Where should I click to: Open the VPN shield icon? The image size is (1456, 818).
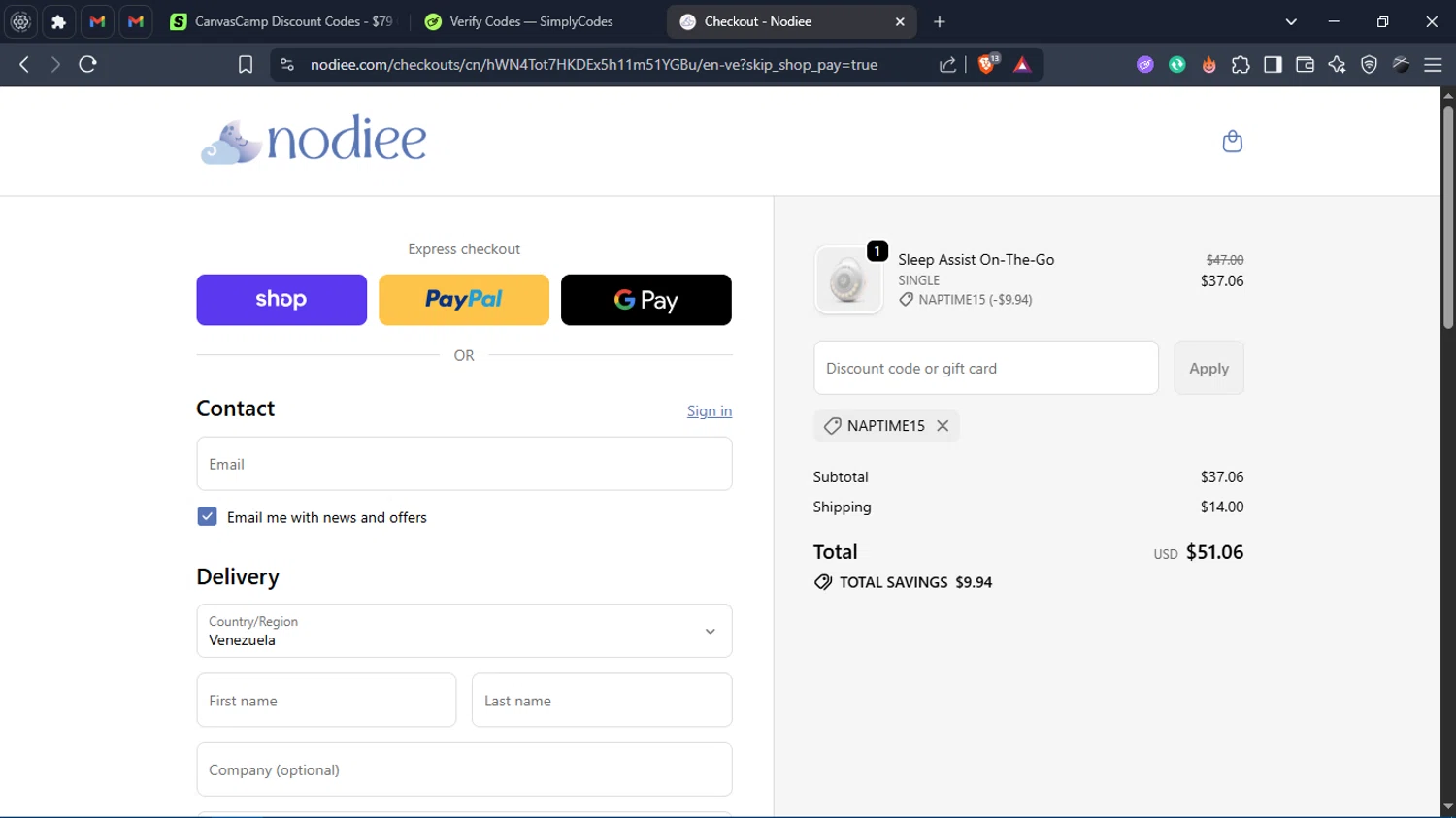point(1369,64)
